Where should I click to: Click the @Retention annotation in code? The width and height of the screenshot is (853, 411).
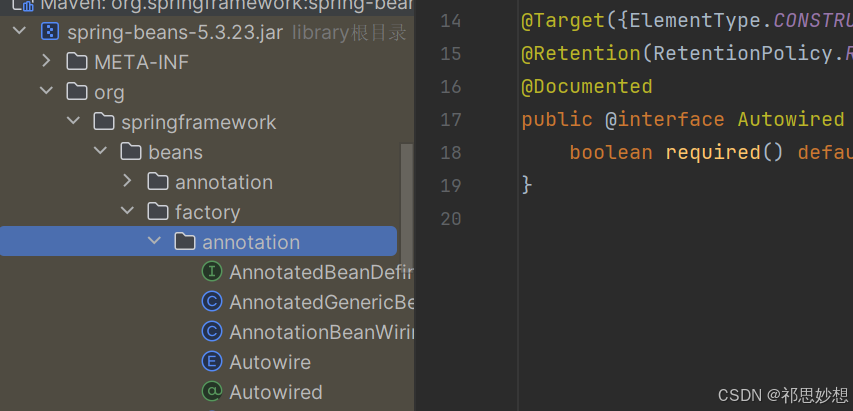tap(581, 53)
